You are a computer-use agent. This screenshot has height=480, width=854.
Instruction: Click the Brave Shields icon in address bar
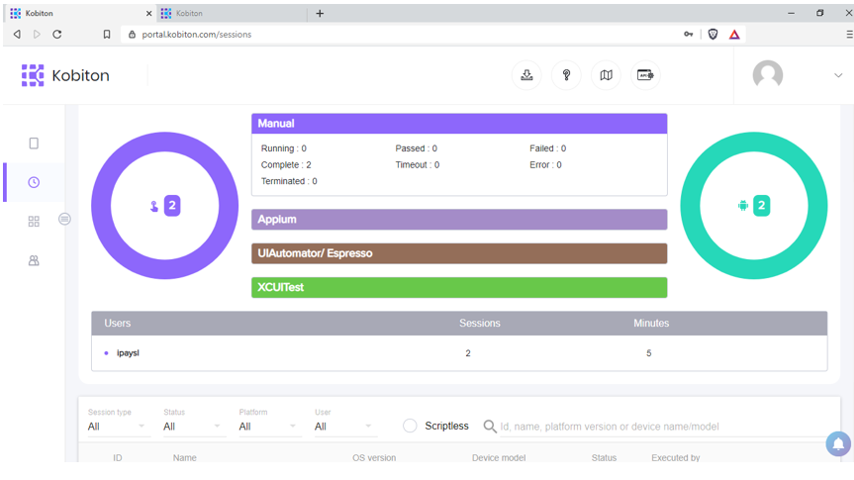[712, 34]
